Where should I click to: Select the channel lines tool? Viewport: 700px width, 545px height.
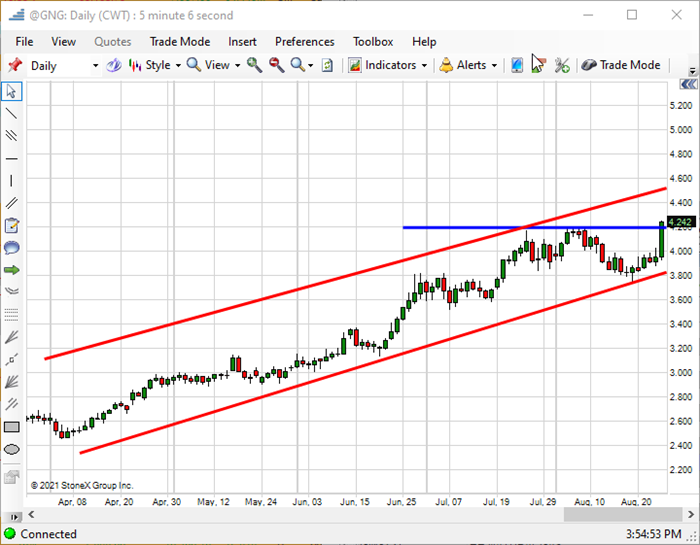point(11,203)
